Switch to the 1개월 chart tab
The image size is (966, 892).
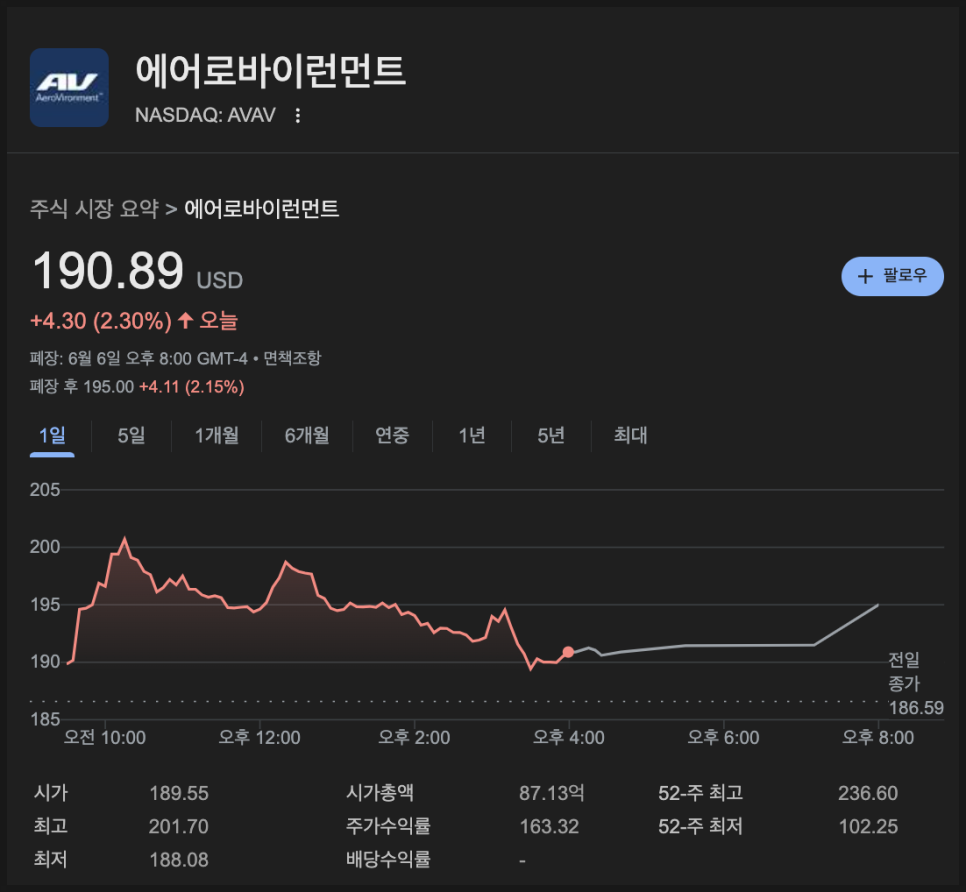pos(217,436)
